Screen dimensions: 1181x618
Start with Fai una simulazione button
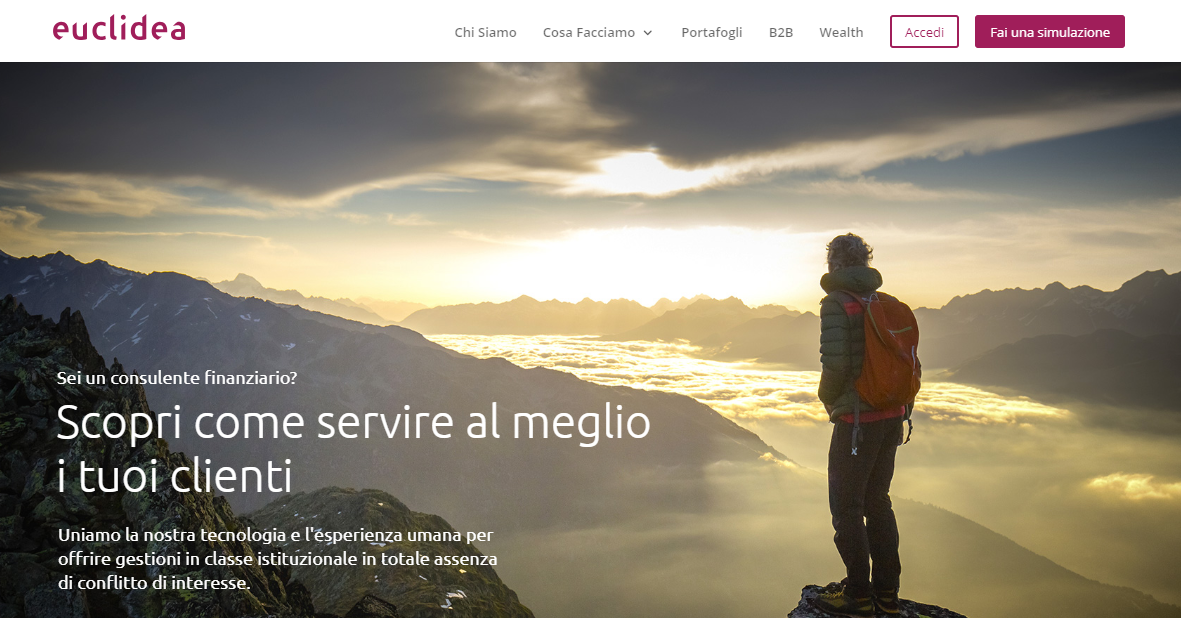pos(1049,32)
